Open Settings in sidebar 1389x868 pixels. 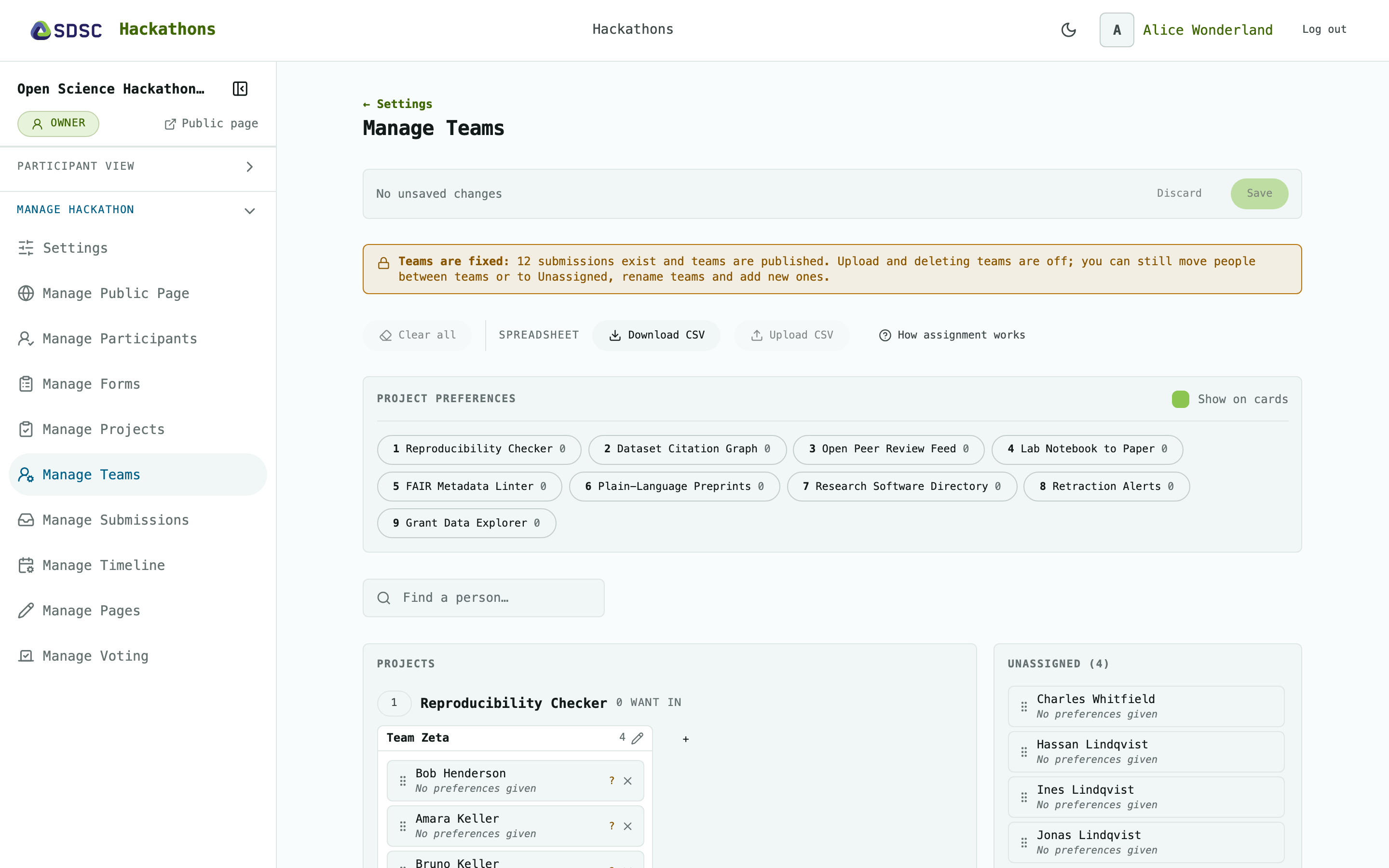point(138,248)
